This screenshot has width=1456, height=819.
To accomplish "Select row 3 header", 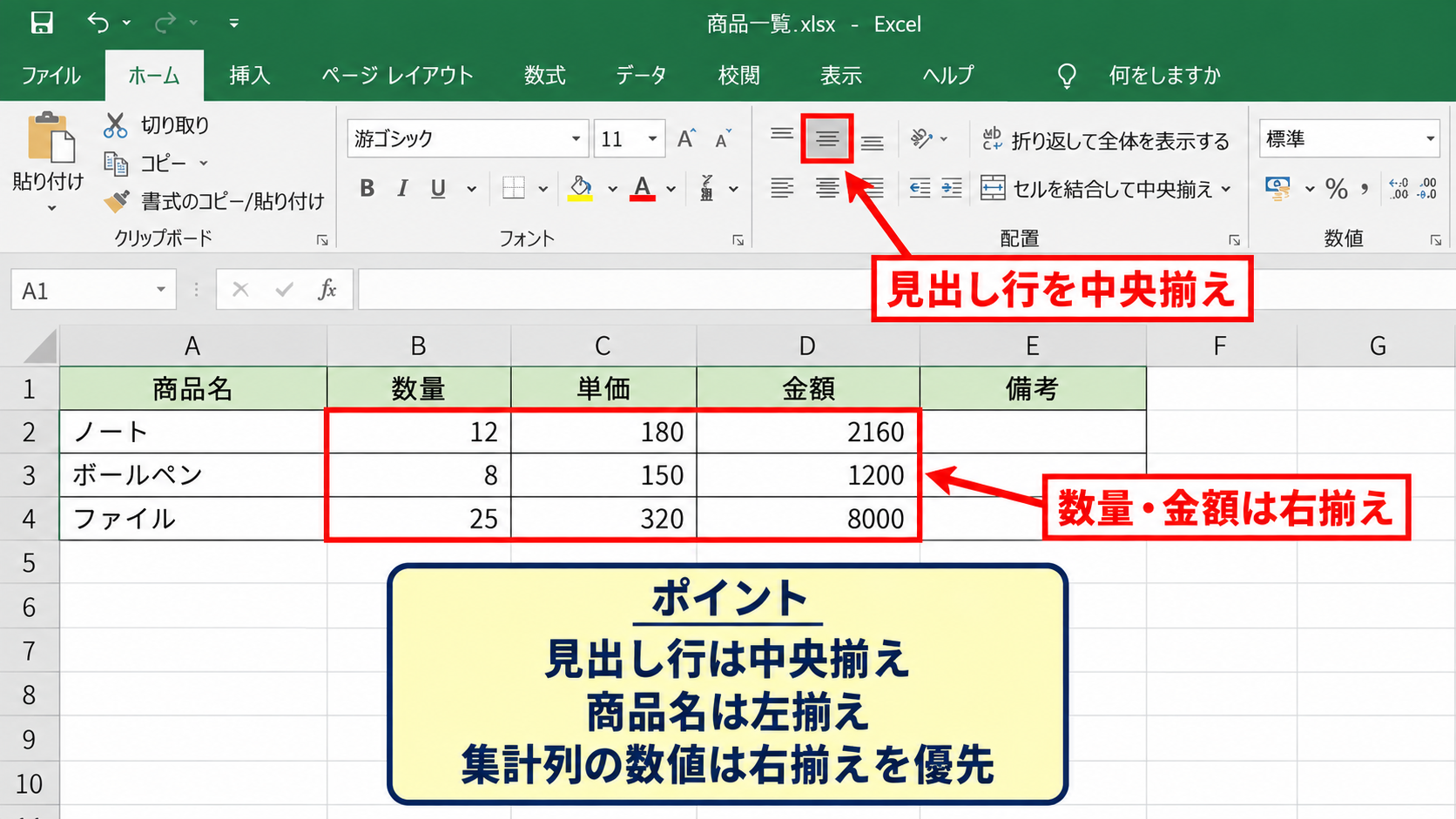I will (29, 475).
